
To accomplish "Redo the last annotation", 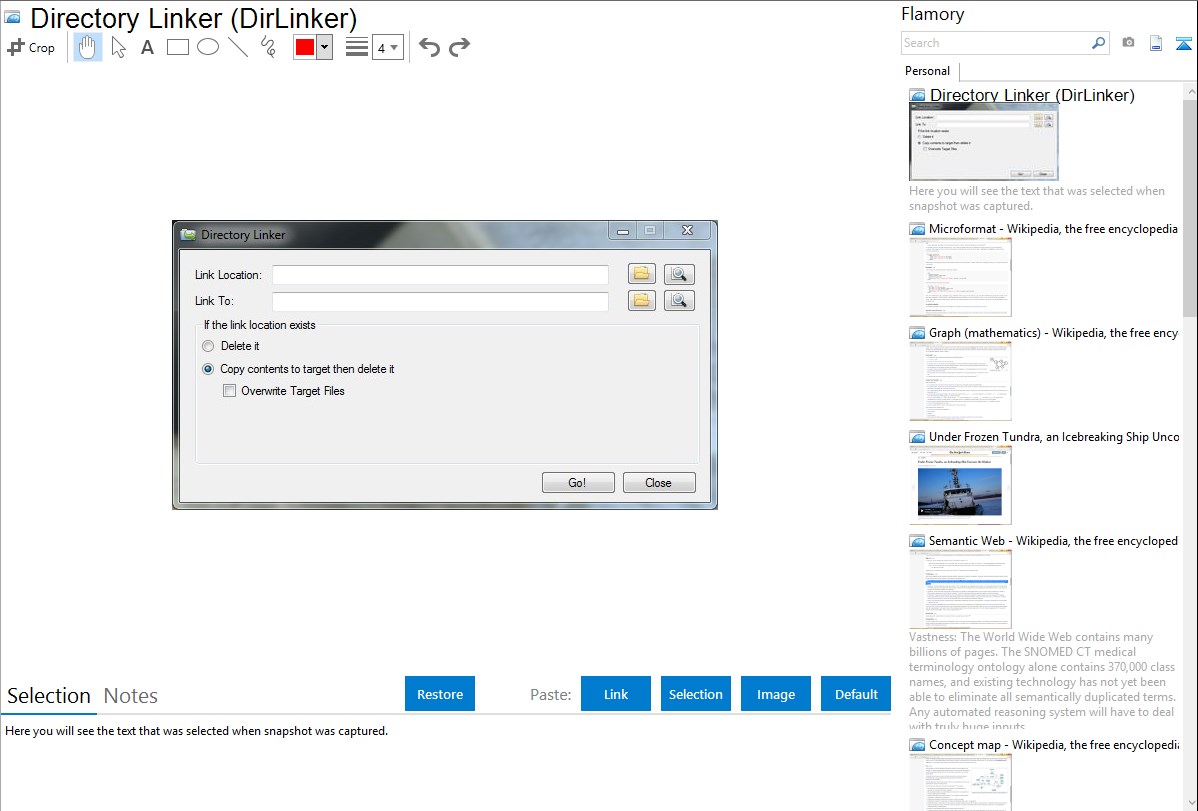I will [x=459, y=47].
